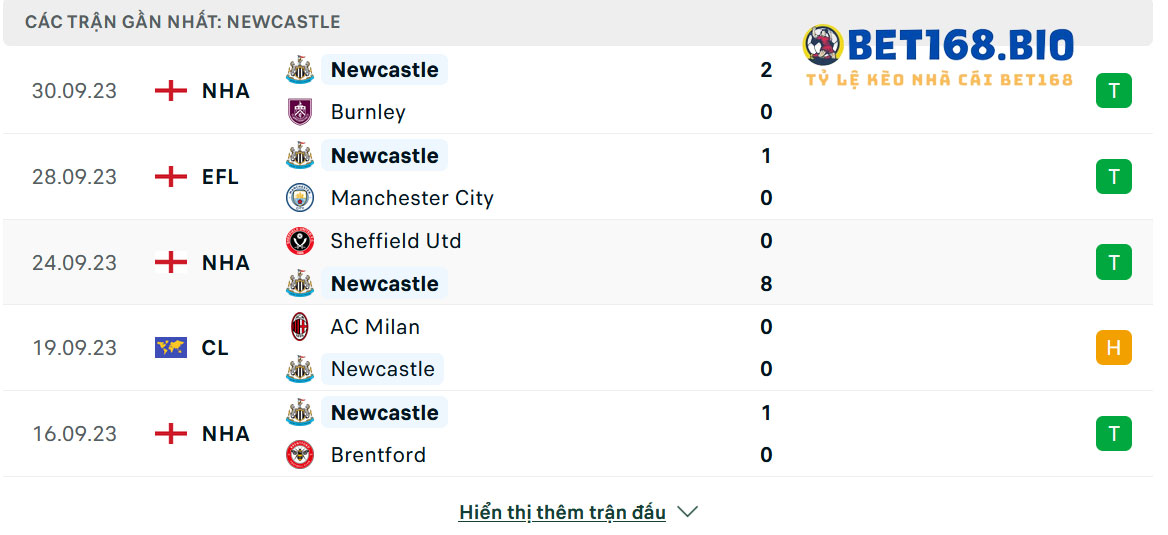Select the green T badge for Brentford match
Screen dimensions: 1168x535
pos(1114,434)
